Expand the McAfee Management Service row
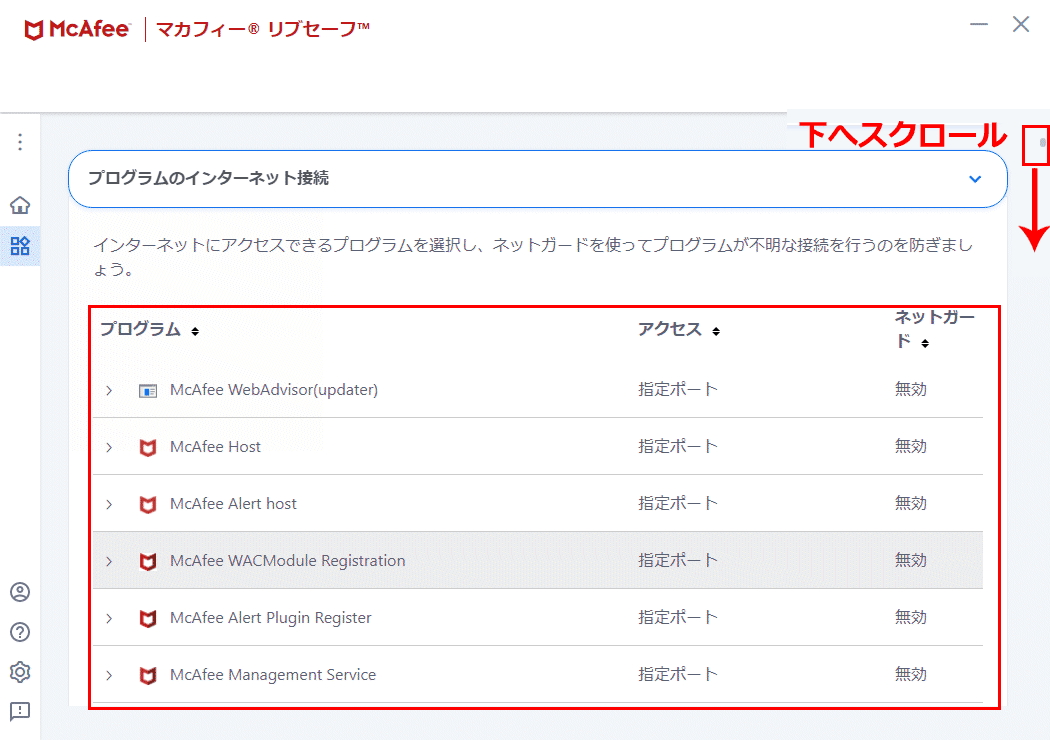Screen dimensions: 1050x740 coord(109,675)
